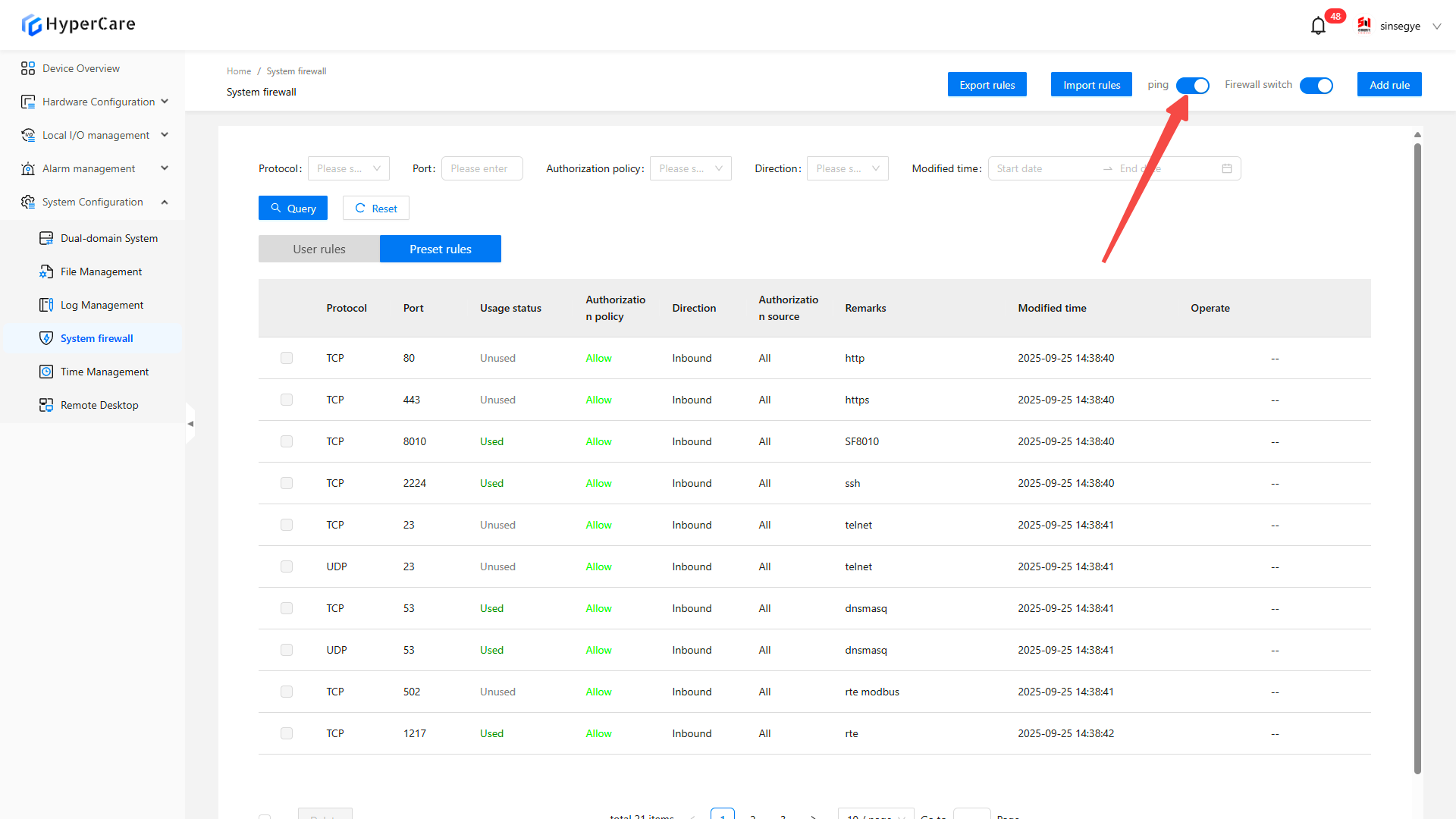Open Device Overview from sidebar icon
The image size is (1456, 819).
point(28,68)
